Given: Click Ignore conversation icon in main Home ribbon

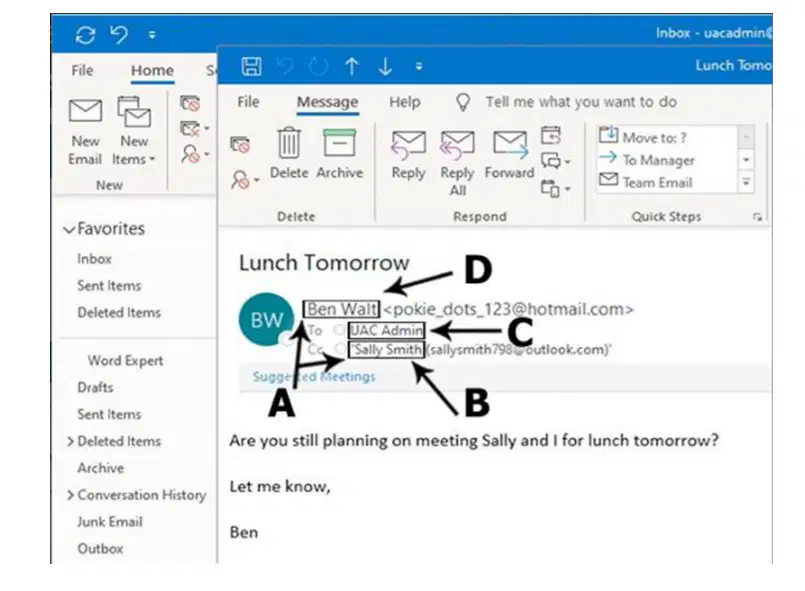Looking at the screenshot, I should point(190,103).
